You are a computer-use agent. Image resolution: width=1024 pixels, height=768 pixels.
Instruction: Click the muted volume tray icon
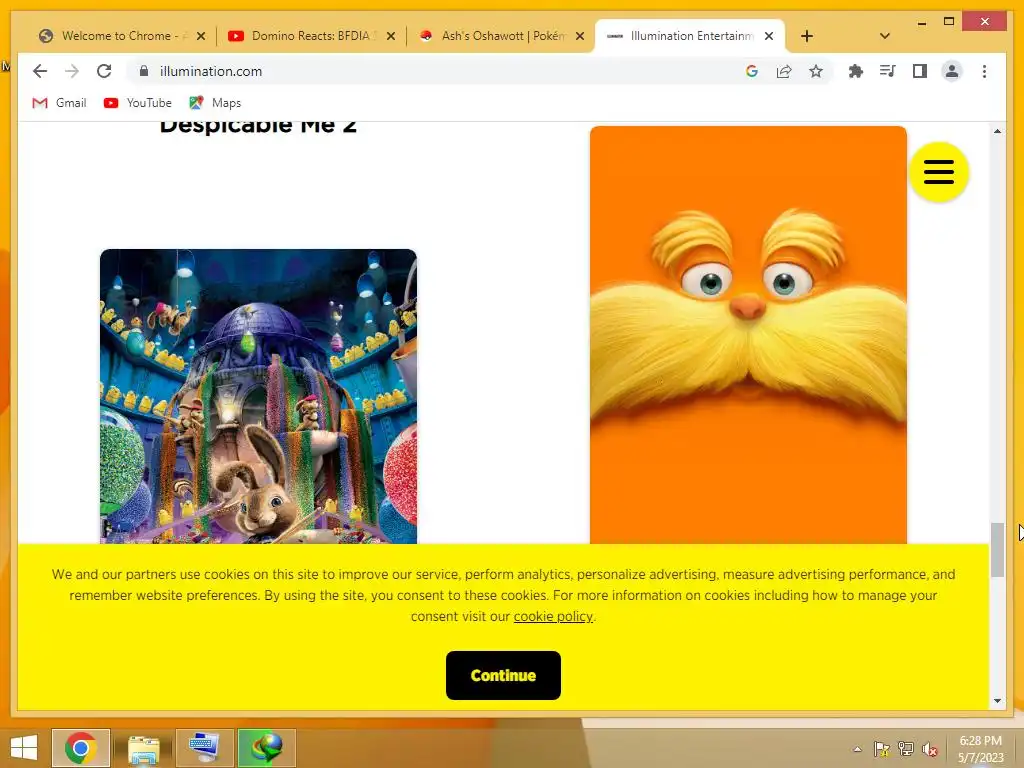[x=930, y=749]
